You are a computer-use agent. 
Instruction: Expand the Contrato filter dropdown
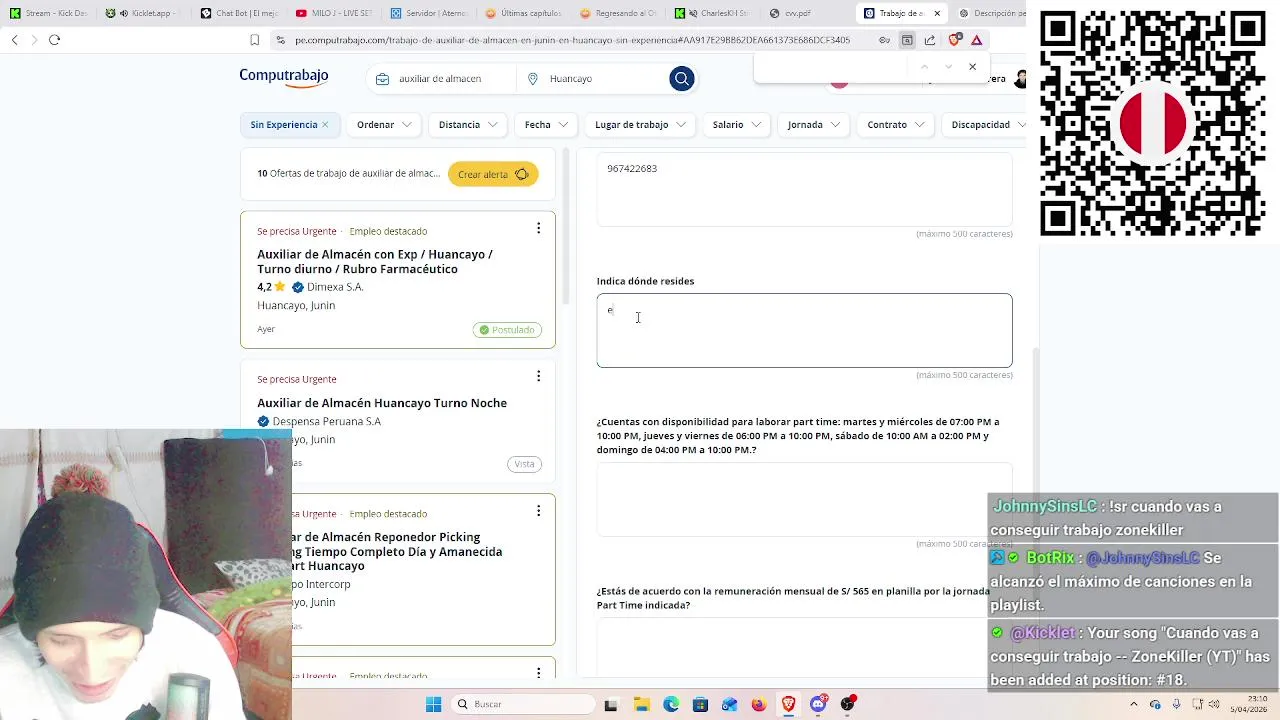tap(896, 125)
